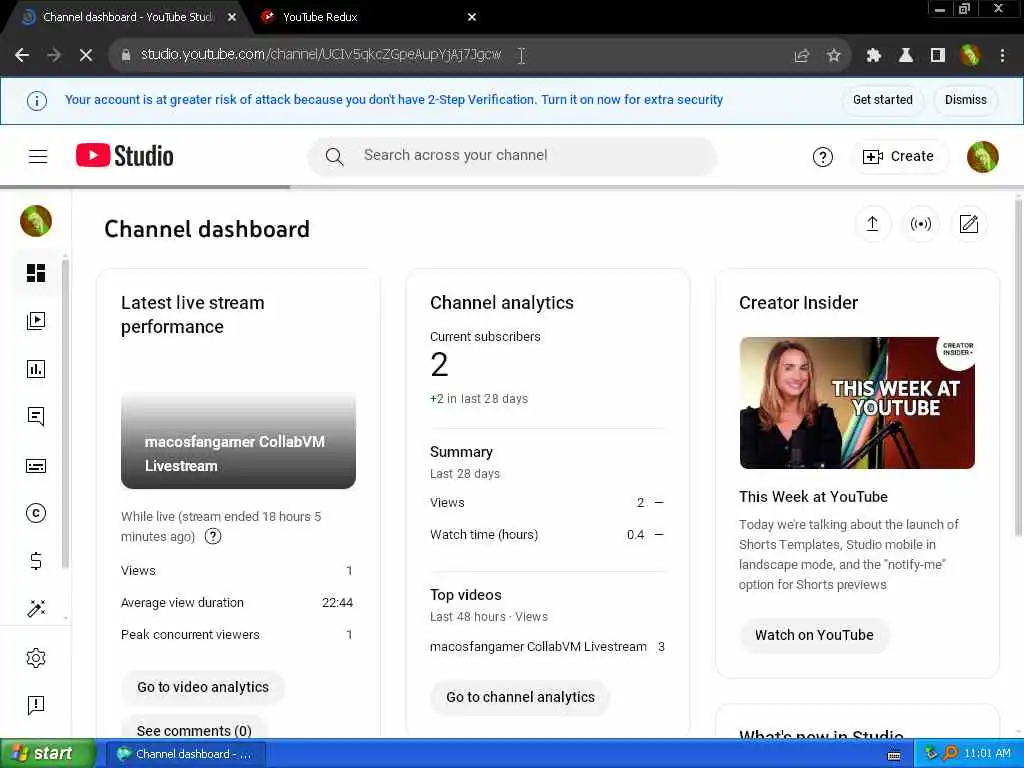Click the This Week at YouTube title
Viewport: 1024px width, 768px height.
813,497
